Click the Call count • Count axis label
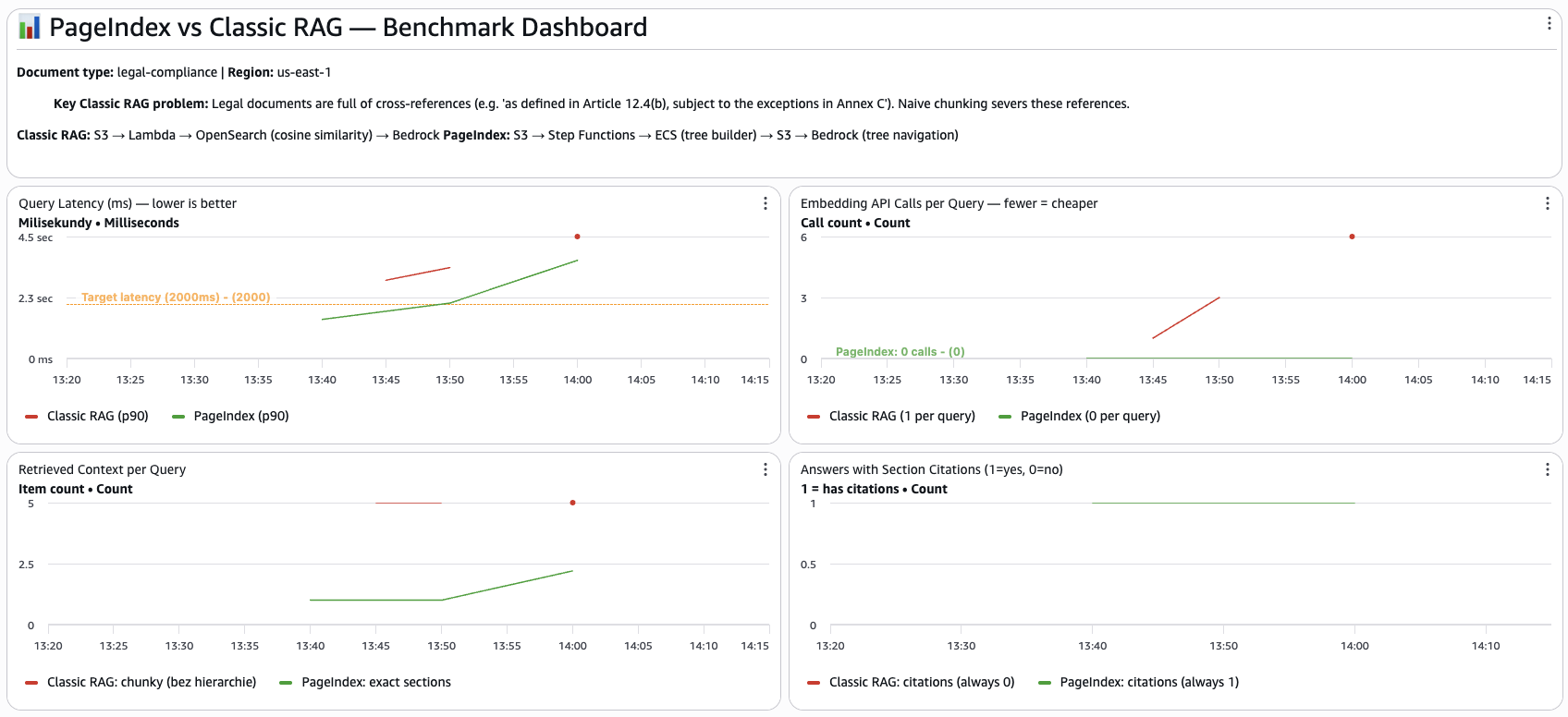 [855, 223]
